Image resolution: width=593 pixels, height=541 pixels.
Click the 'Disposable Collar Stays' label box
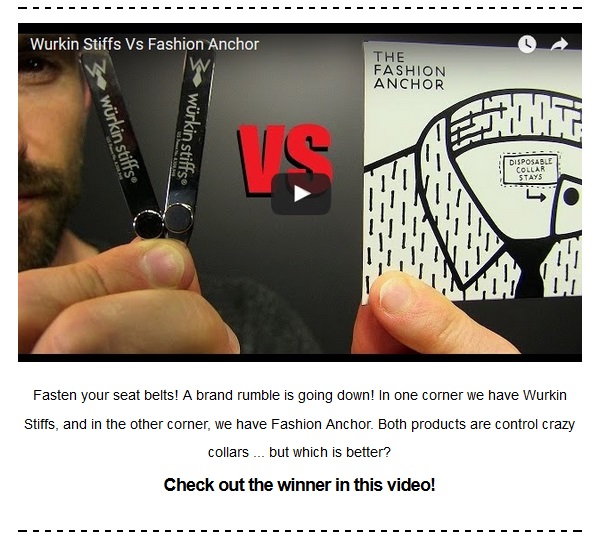(x=530, y=169)
